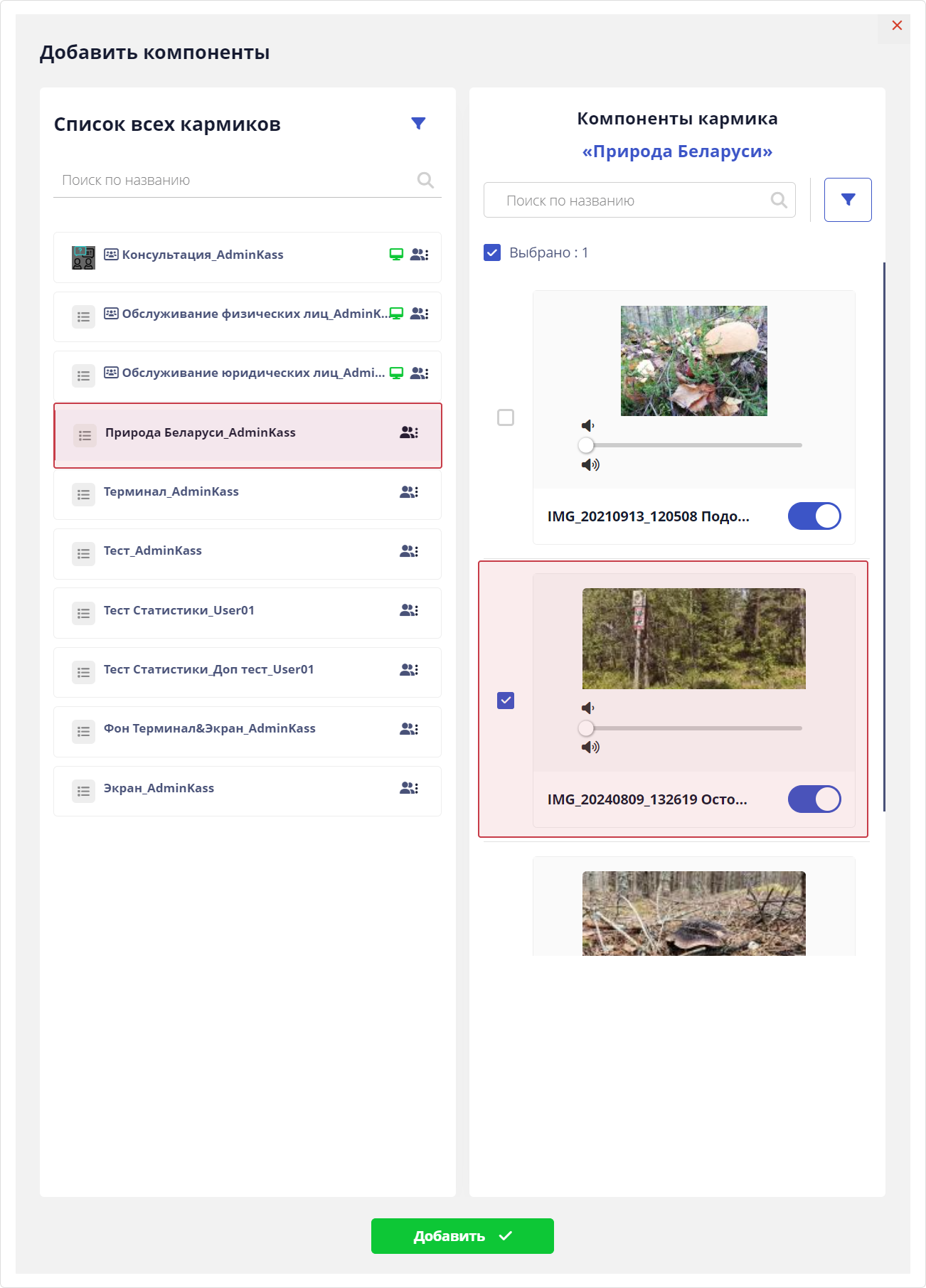Open filter in all karmiks list header

click(x=418, y=124)
